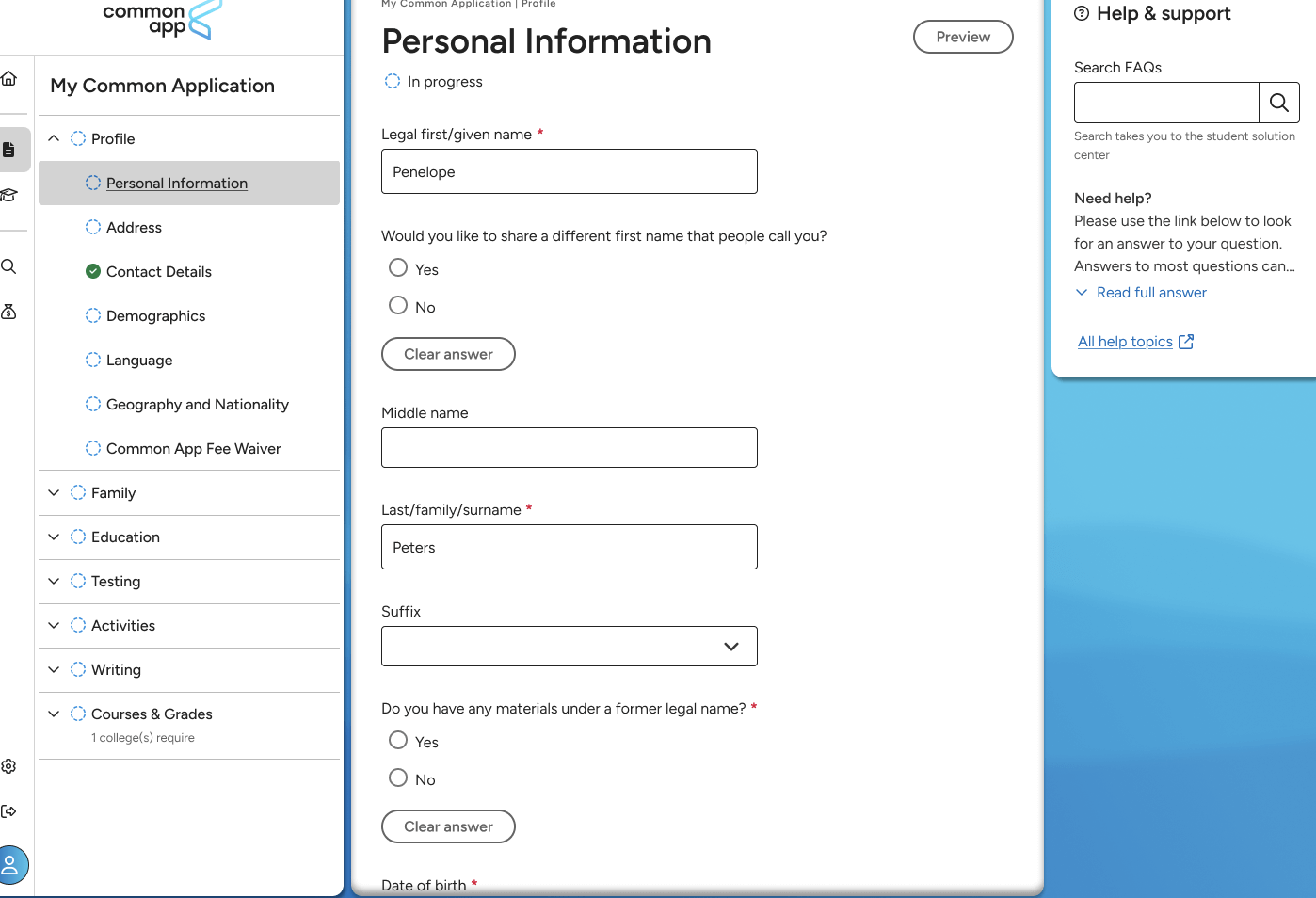Click the Preview button
The width and height of the screenshot is (1316, 898).
[x=962, y=37]
